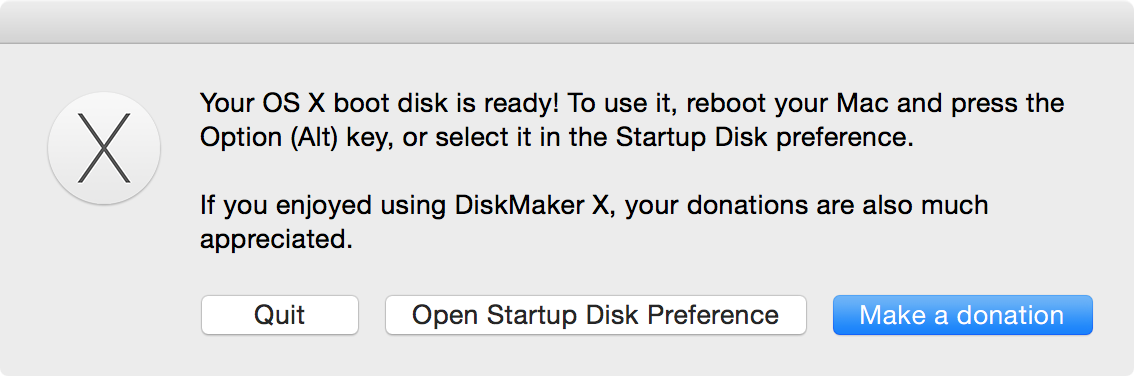
Task: Quit DiskMaker X using the Quit button
Action: (x=280, y=315)
